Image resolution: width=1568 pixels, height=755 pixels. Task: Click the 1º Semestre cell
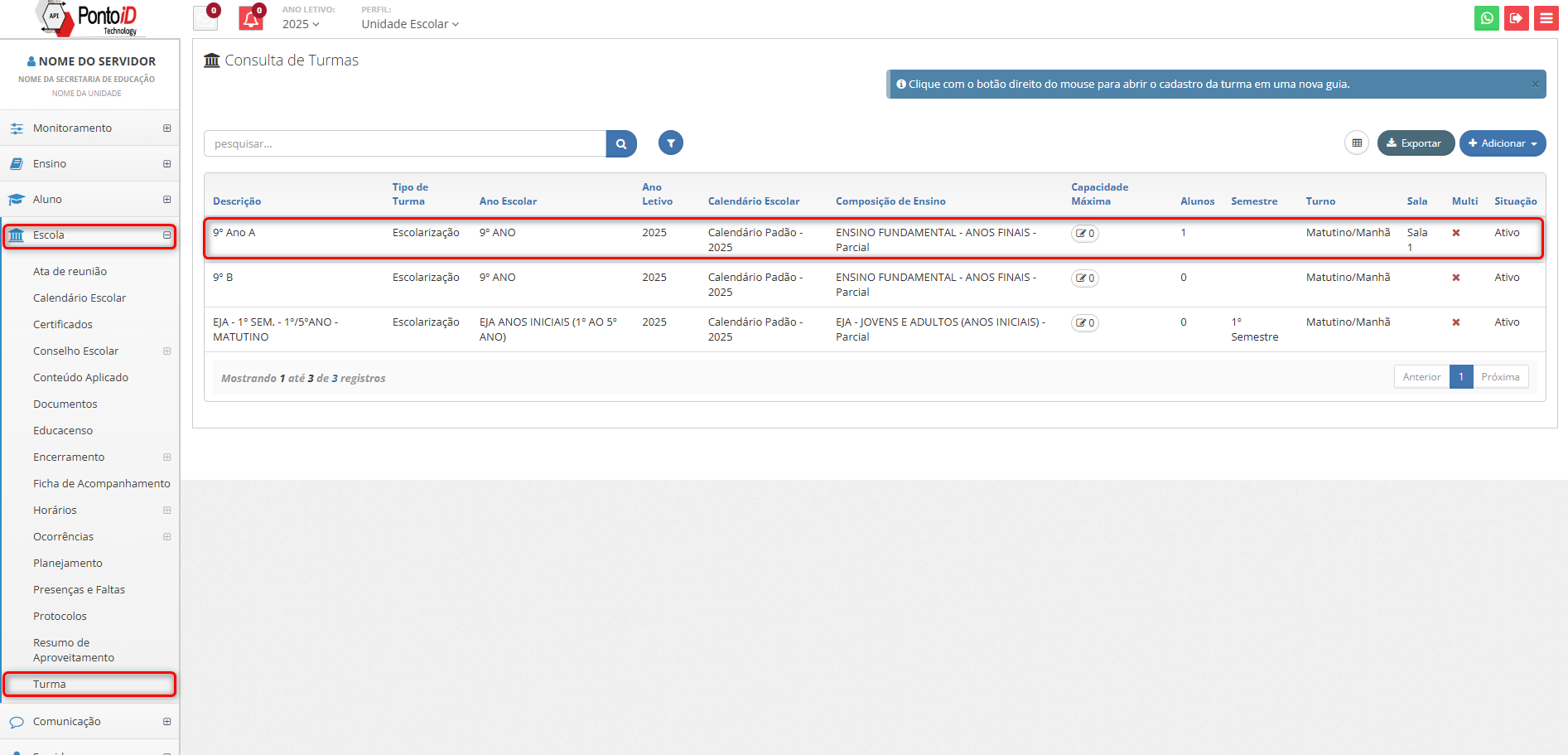tap(1254, 330)
